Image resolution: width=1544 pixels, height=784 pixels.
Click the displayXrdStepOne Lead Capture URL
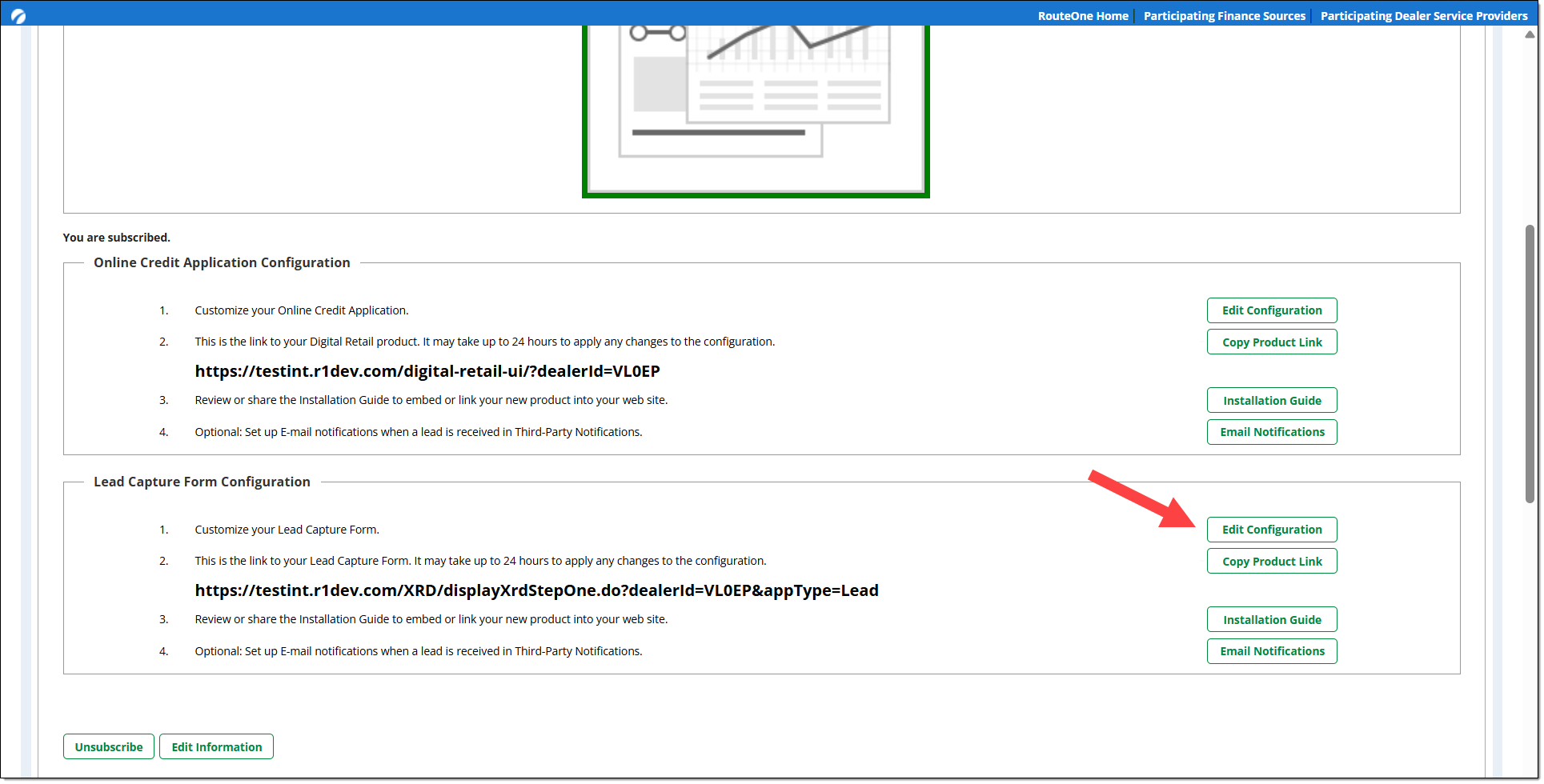536,590
